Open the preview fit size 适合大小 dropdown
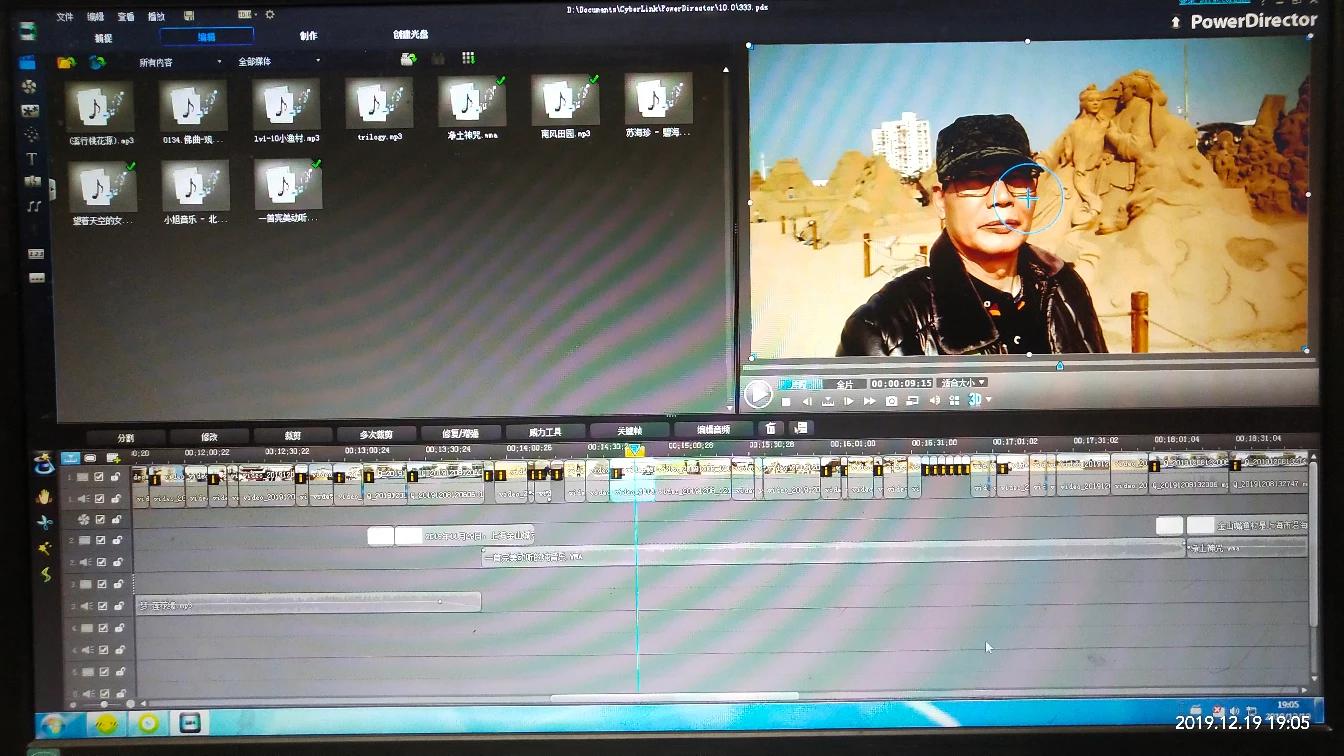Screen dimensions: 1344x756 tap(964, 383)
